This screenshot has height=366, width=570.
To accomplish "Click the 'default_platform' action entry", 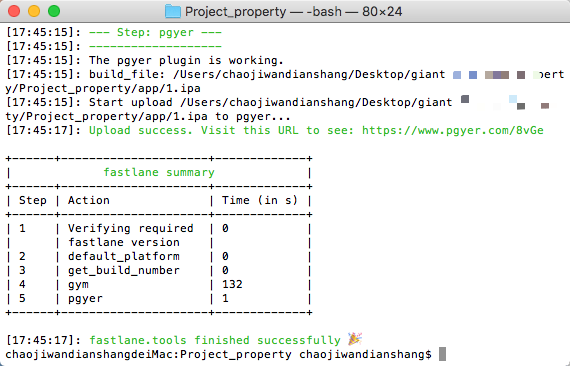I will tap(124, 257).
